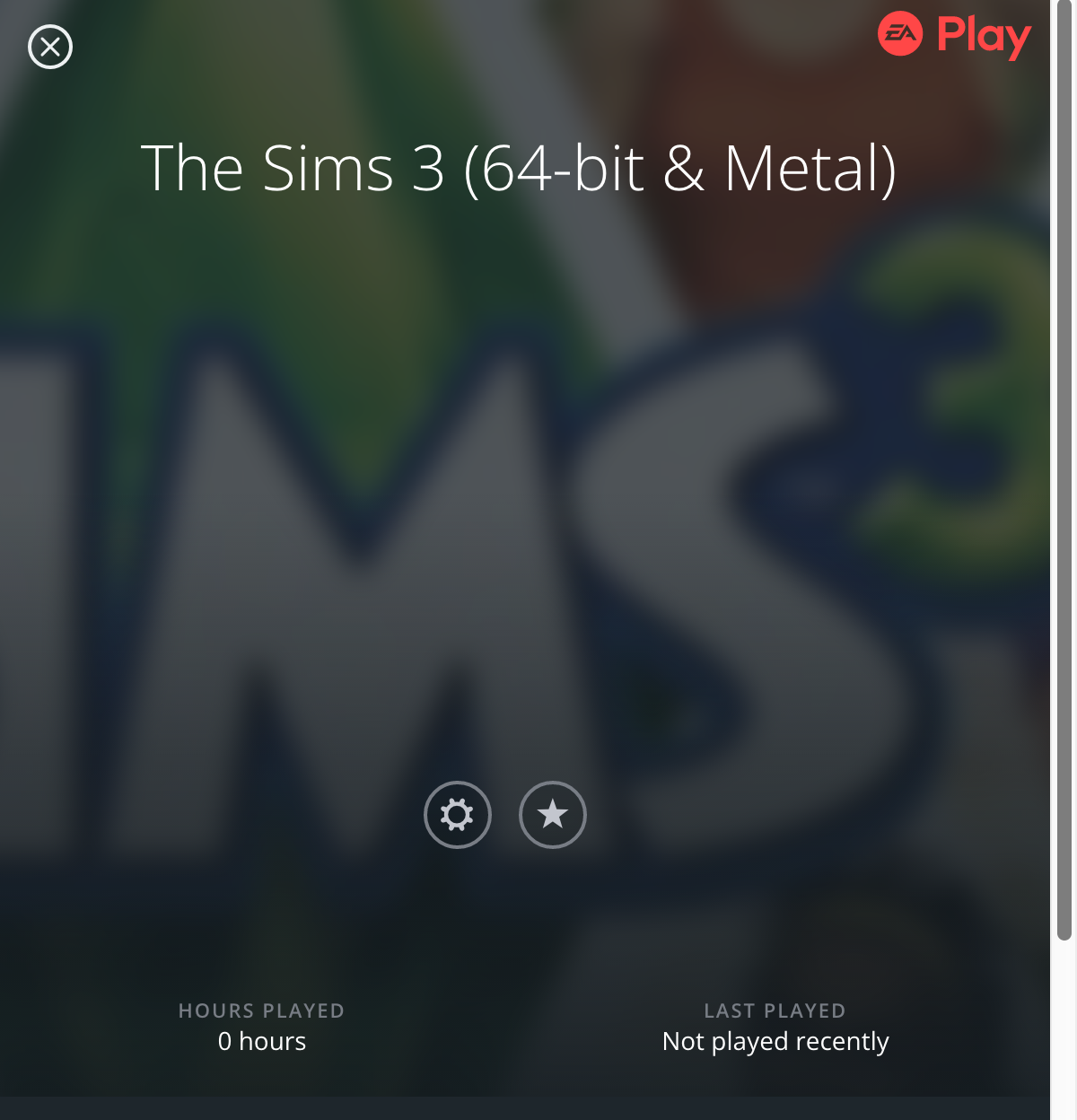Select The Sims 3 (64-bit & Metal) title
1077x1120 pixels.
tap(519, 169)
